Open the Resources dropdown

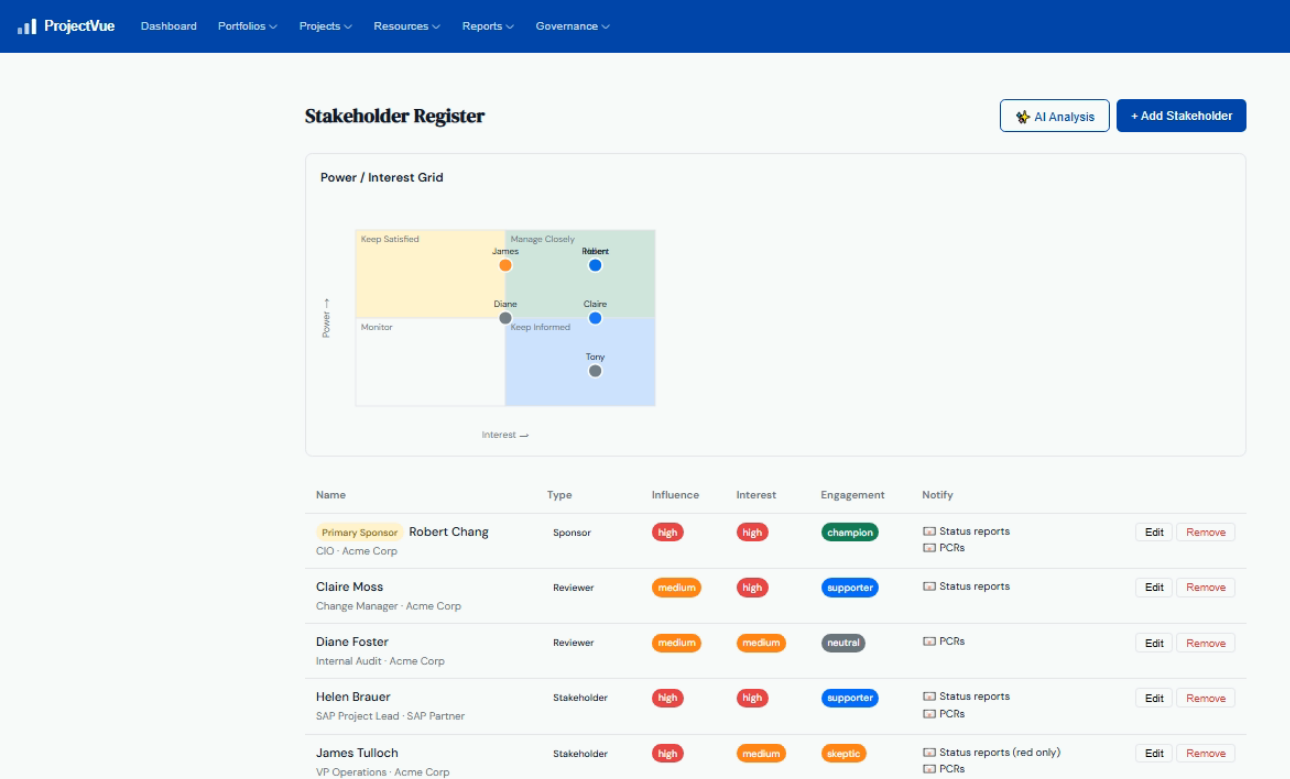click(x=407, y=26)
